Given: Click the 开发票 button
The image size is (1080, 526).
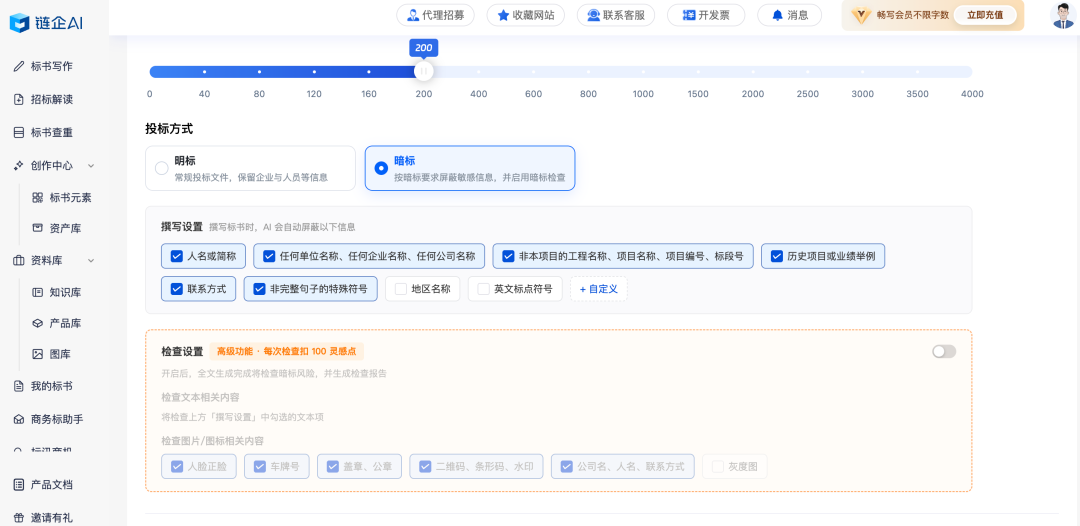Looking at the screenshot, I should [706, 15].
